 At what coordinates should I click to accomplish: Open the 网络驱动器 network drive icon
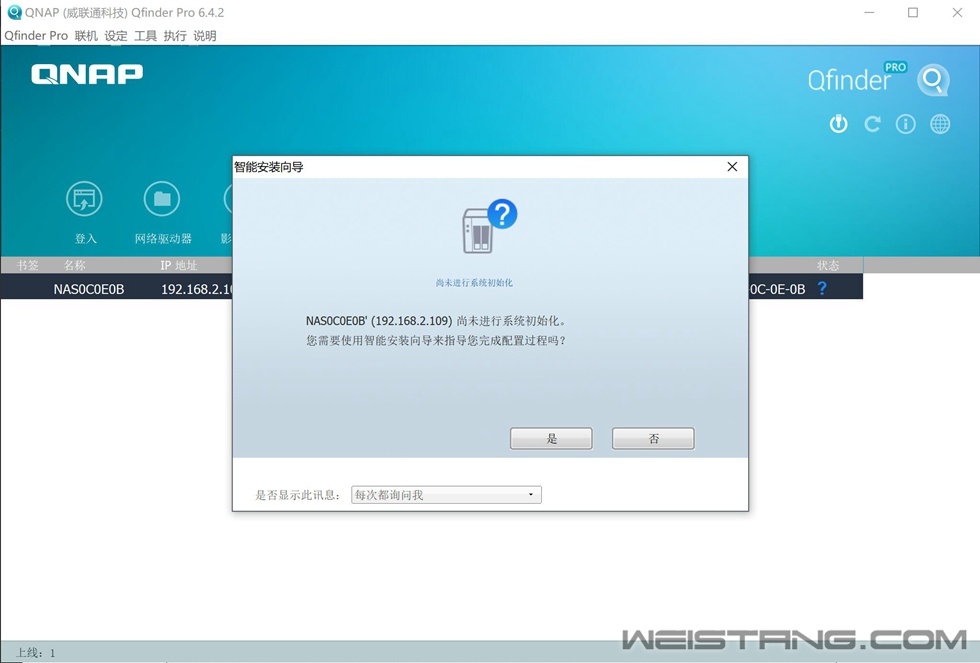(x=162, y=199)
